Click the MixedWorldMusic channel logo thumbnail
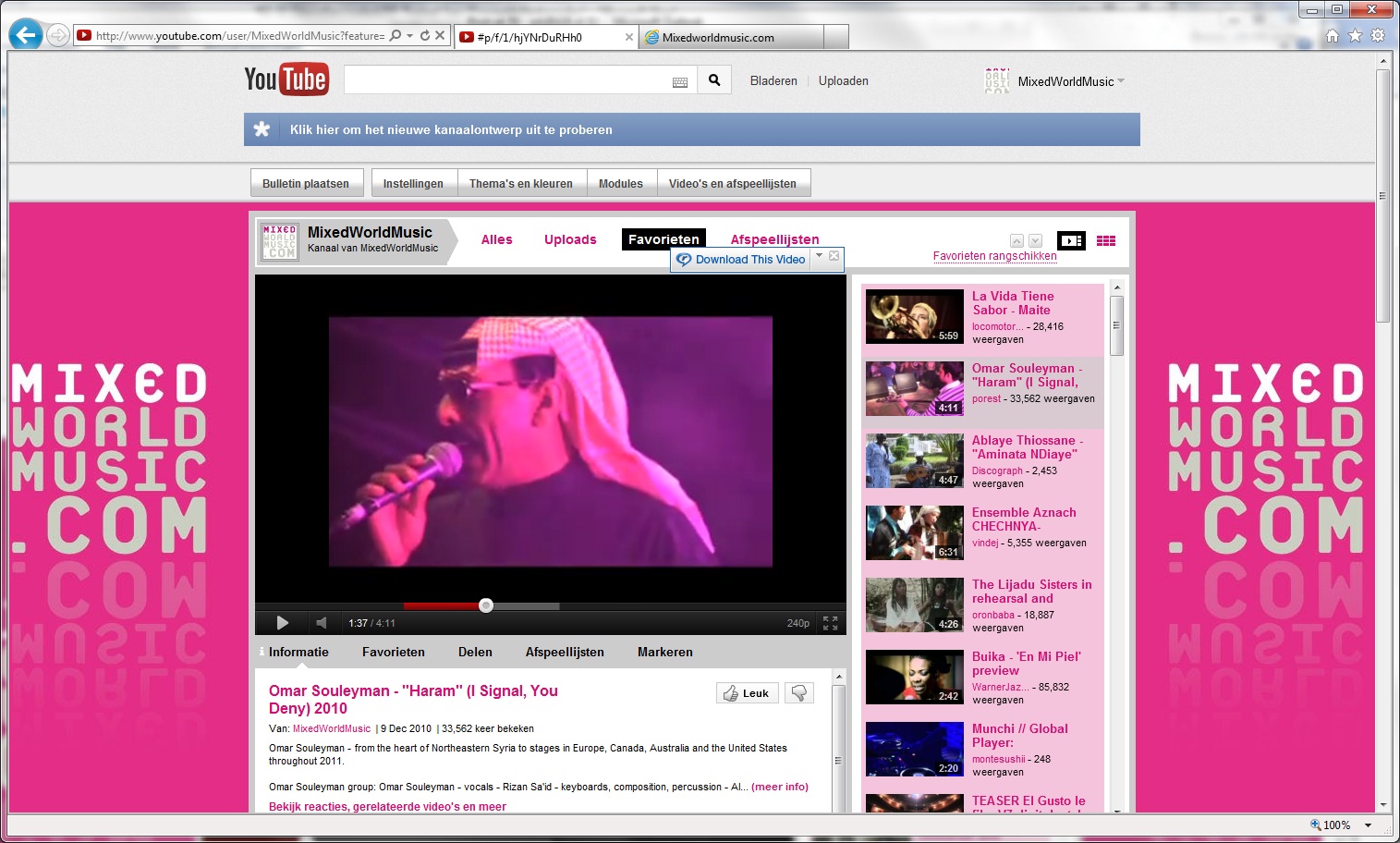Image resolution: width=1400 pixels, height=843 pixels. pos(280,242)
